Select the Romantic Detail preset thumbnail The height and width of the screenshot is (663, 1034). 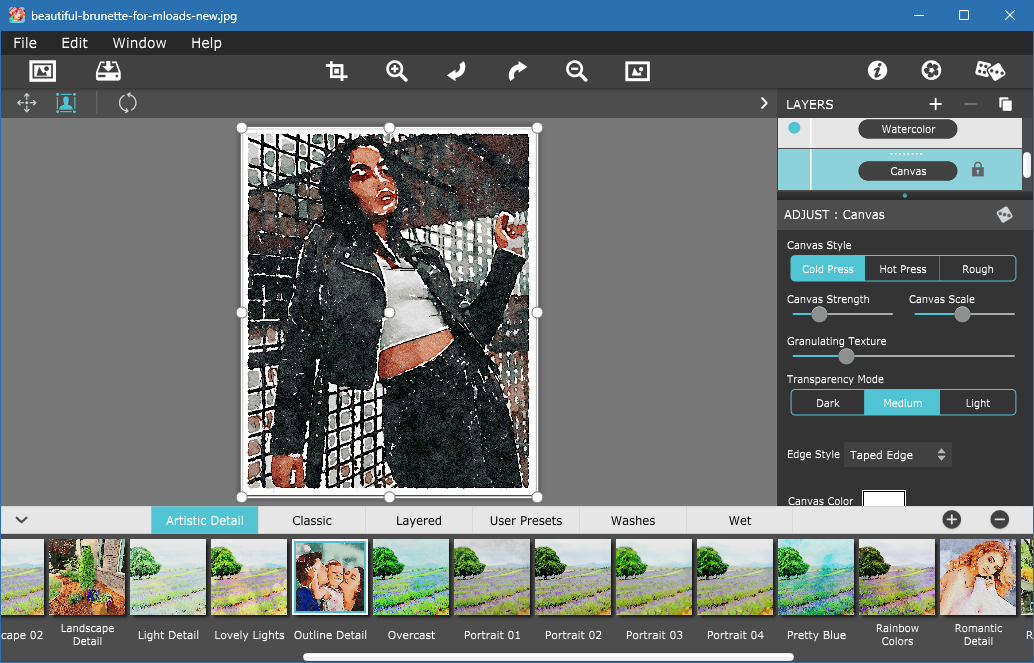point(978,577)
